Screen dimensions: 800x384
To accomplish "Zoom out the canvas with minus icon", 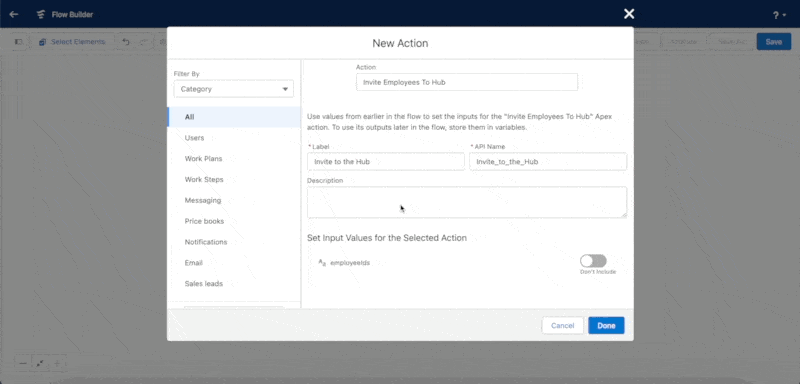I will 23,363.
